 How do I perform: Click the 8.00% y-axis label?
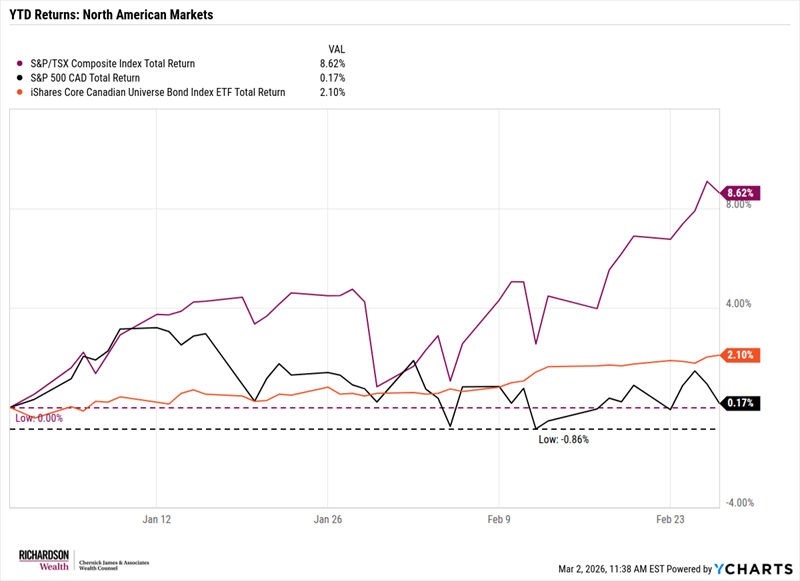point(736,205)
